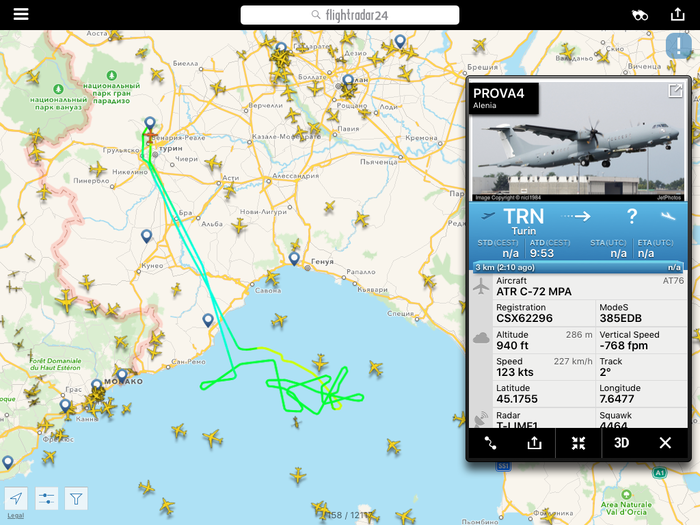The image size is (700, 525).
Task: Open map settings sliders icon
Action: pos(46,498)
